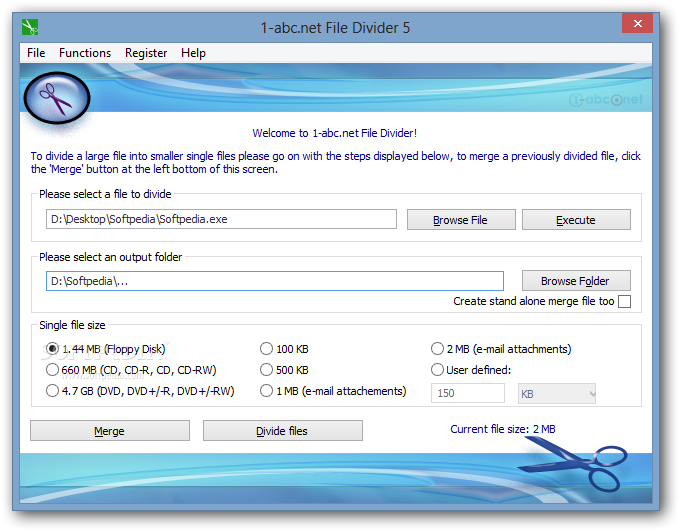Click the round scissors logo in the banner
Viewport: 680px width, 531px height.
pos(57,98)
